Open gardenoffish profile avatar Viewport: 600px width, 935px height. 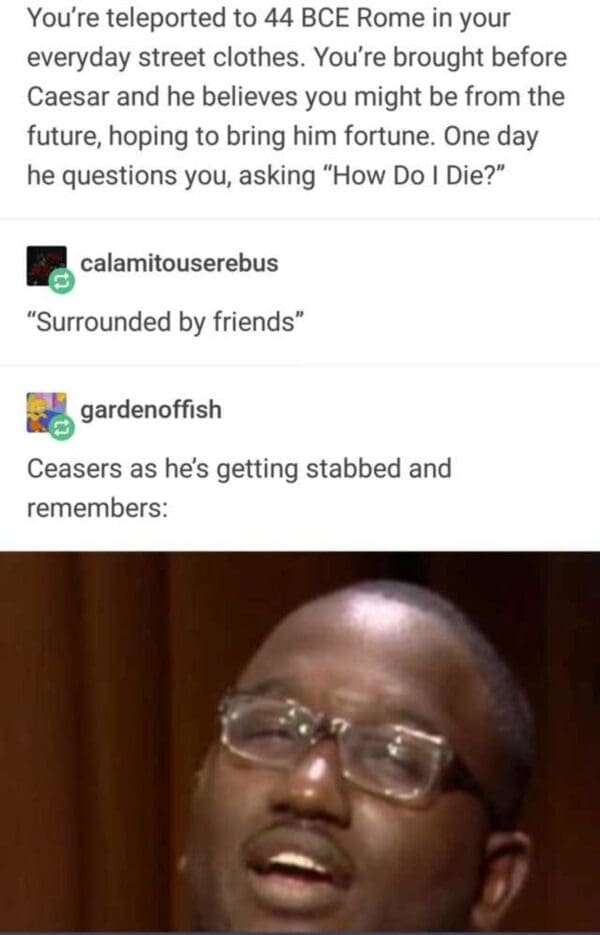47,411
